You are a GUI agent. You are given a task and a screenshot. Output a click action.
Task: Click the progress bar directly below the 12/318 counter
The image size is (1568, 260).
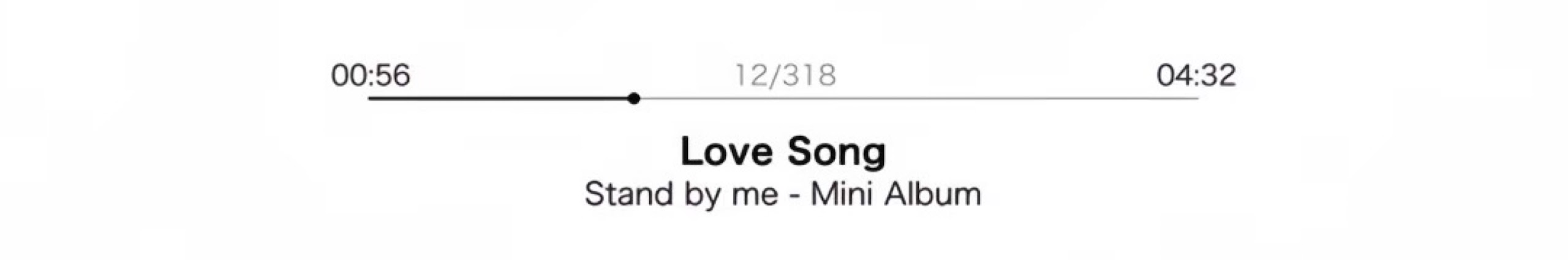(785, 98)
